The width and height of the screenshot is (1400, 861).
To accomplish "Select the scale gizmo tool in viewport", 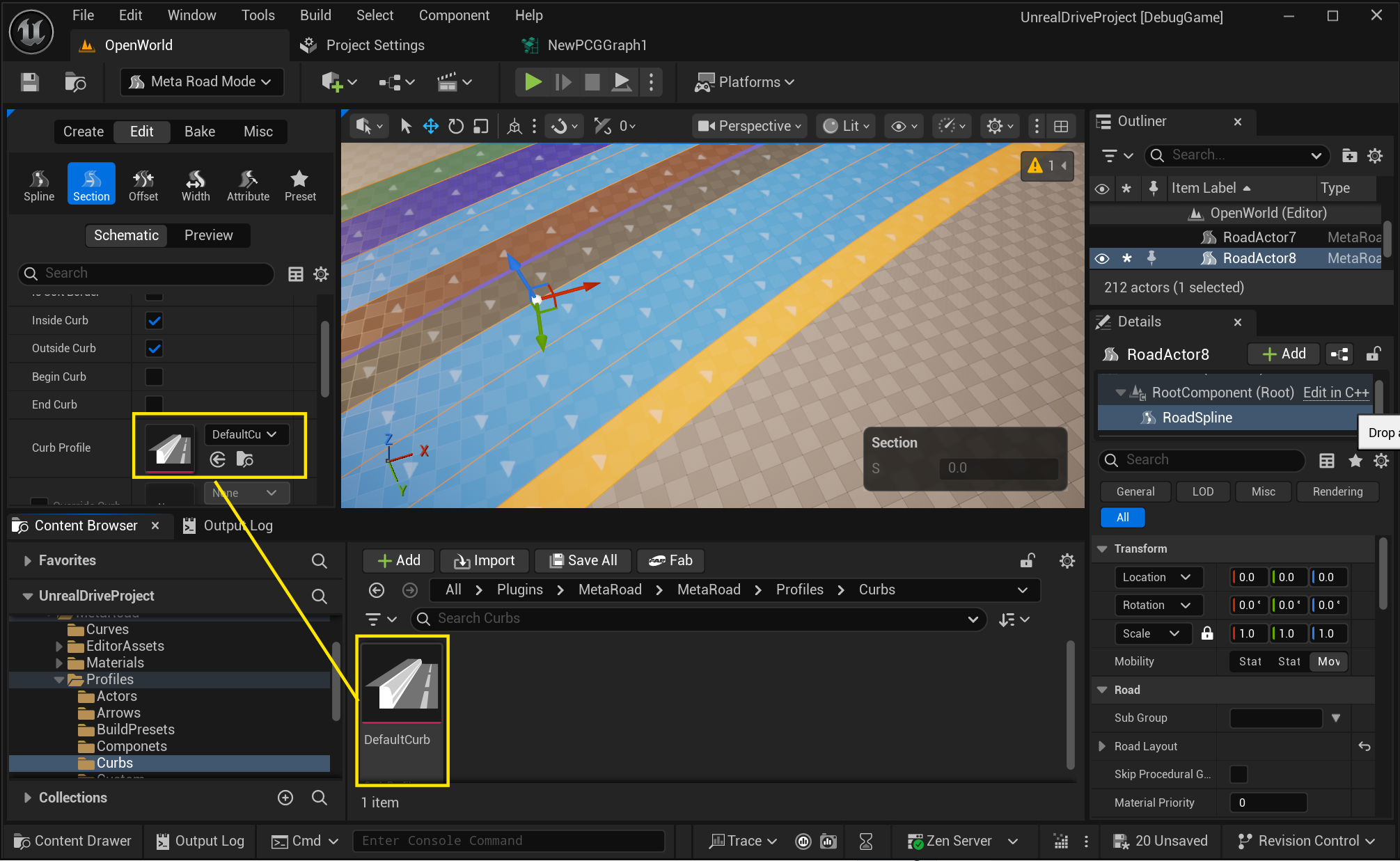I will coord(480,126).
